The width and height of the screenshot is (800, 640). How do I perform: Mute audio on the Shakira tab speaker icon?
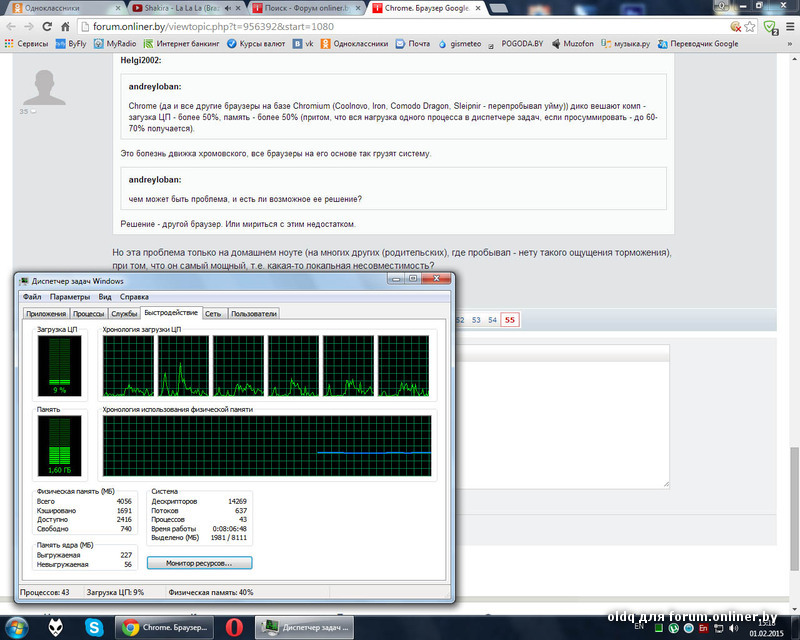point(228,8)
